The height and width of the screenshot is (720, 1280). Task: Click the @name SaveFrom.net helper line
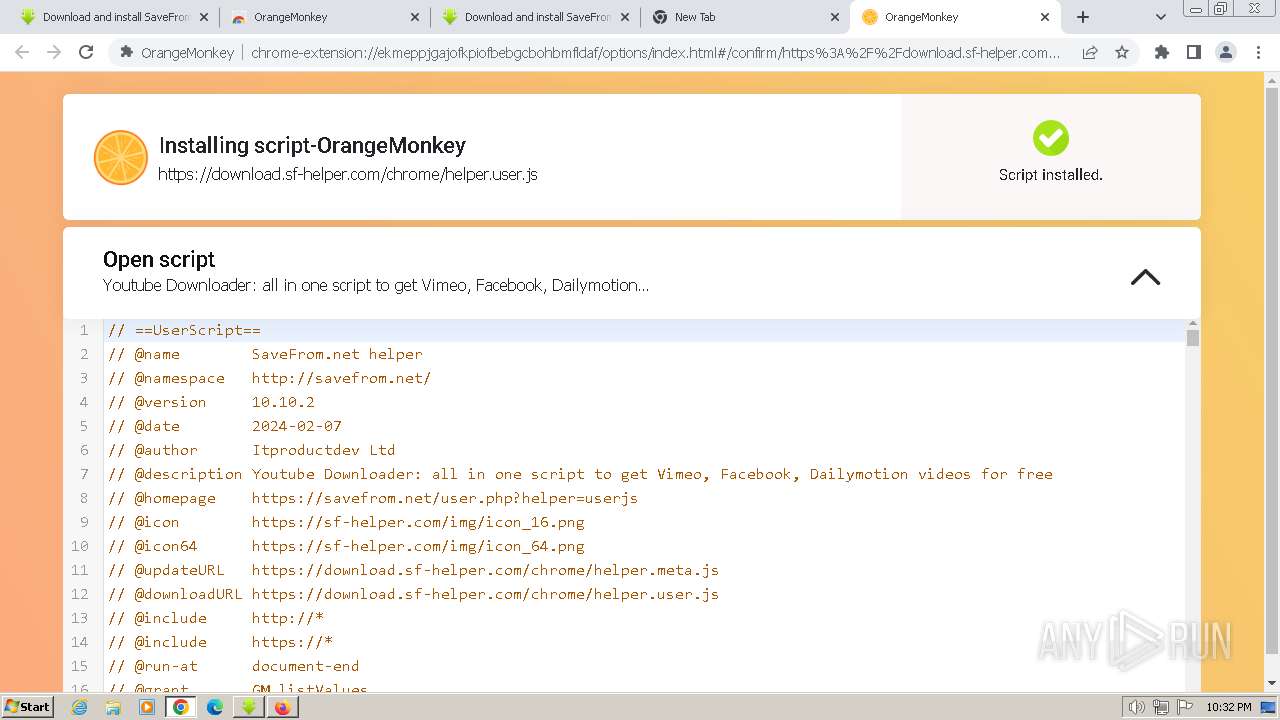(265, 354)
